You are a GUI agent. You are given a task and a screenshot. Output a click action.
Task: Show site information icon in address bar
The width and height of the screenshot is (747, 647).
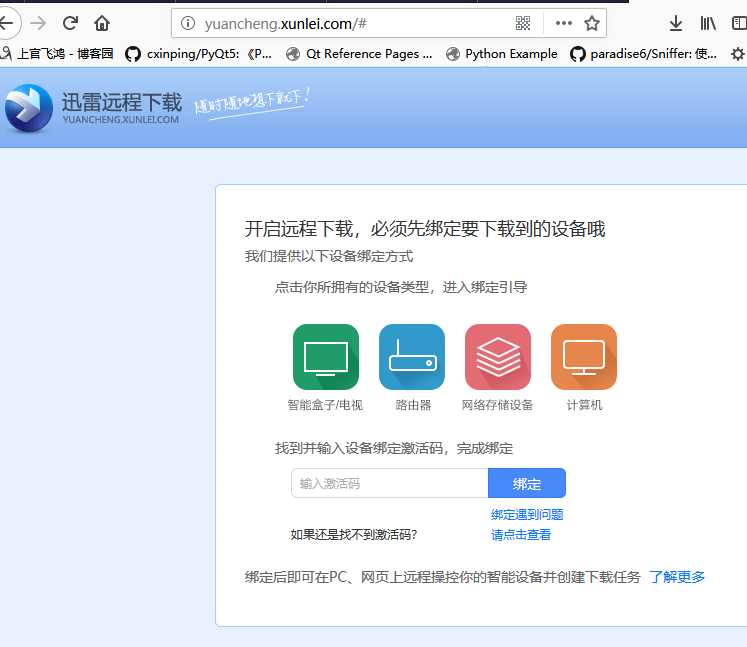(188, 23)
